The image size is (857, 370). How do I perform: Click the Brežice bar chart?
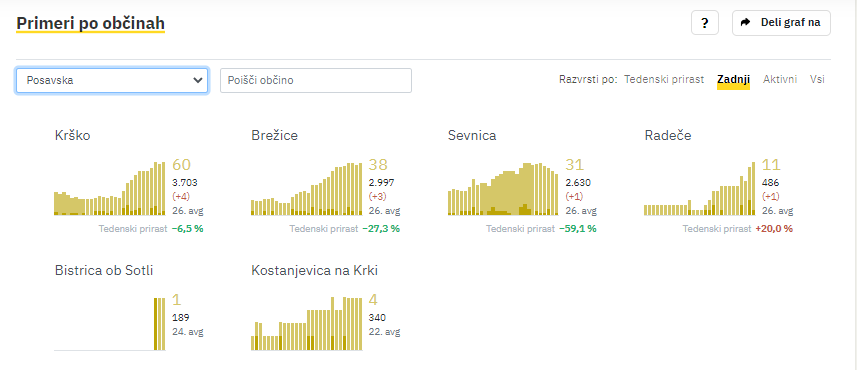pyautogui.click(x=306, y=189)
